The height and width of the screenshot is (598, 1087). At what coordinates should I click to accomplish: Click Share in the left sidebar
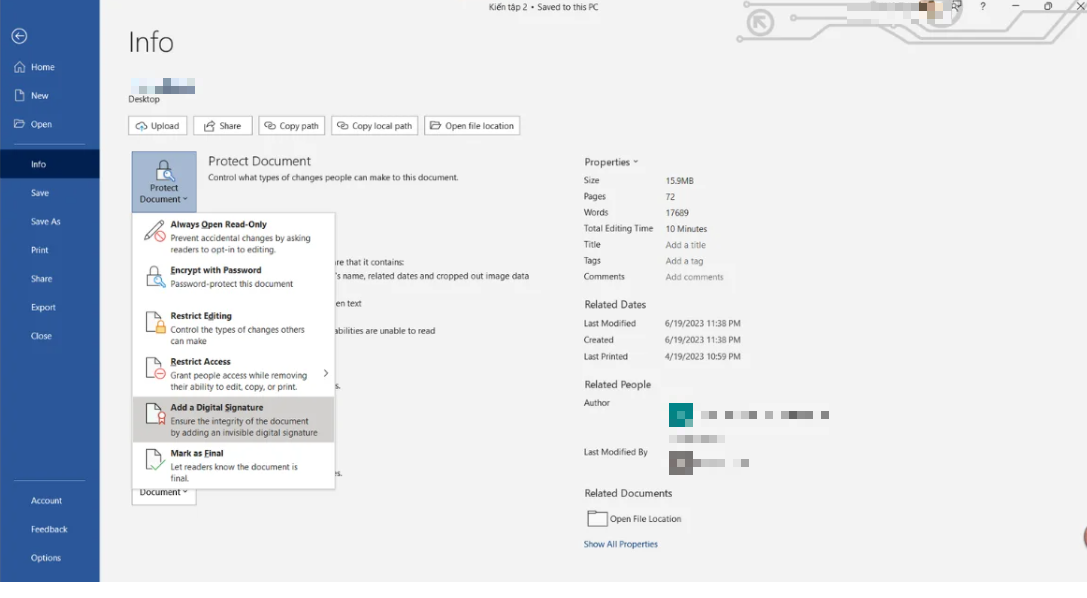pyautogui.click(x=49, y=279)
